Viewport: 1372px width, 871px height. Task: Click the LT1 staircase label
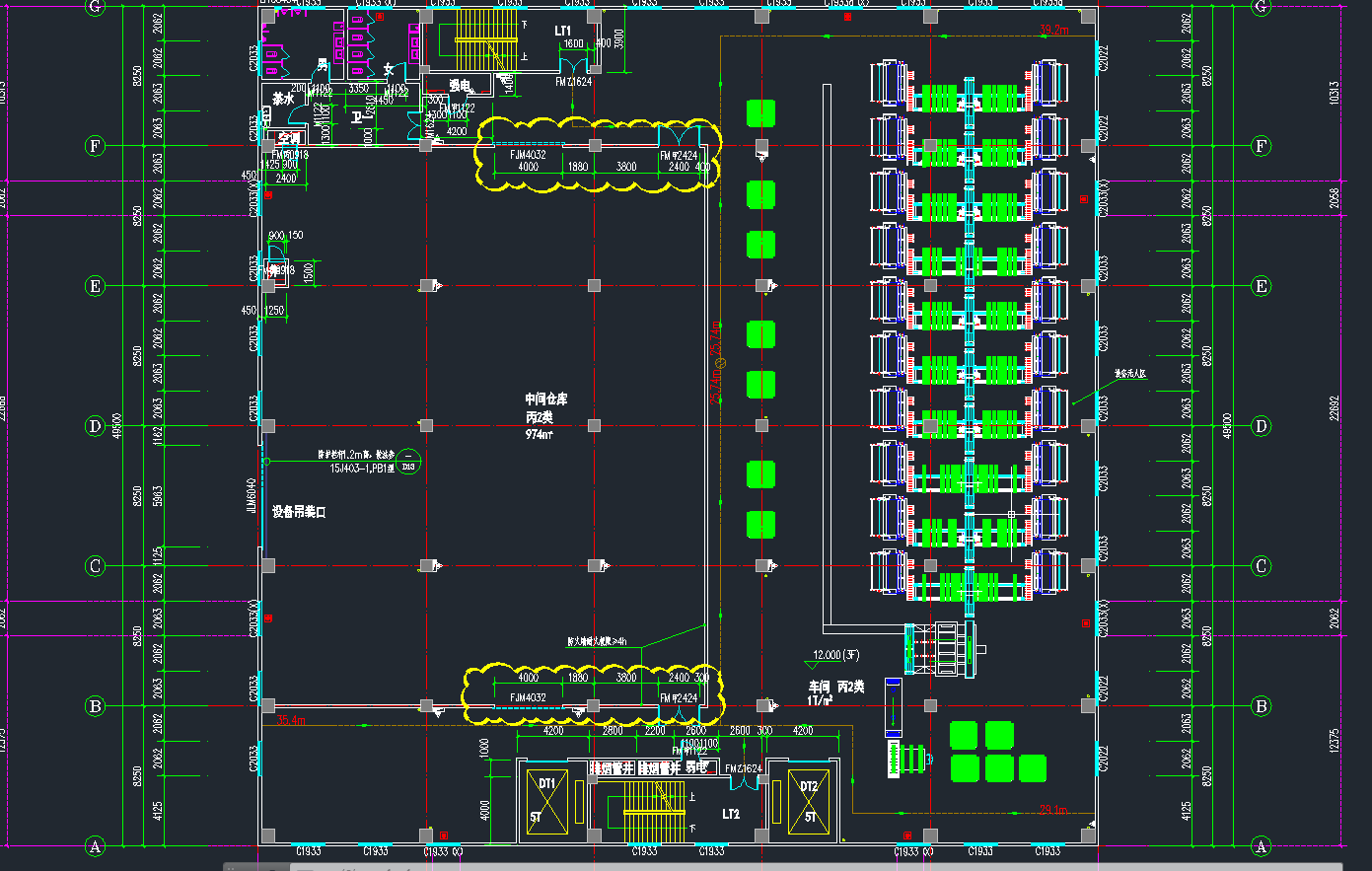tap(562, 31)
